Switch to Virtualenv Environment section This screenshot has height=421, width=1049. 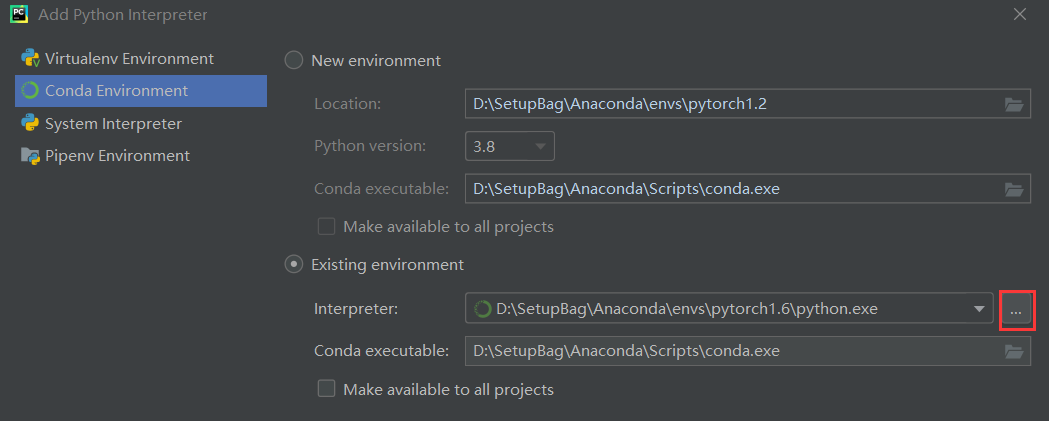point(129,58)
